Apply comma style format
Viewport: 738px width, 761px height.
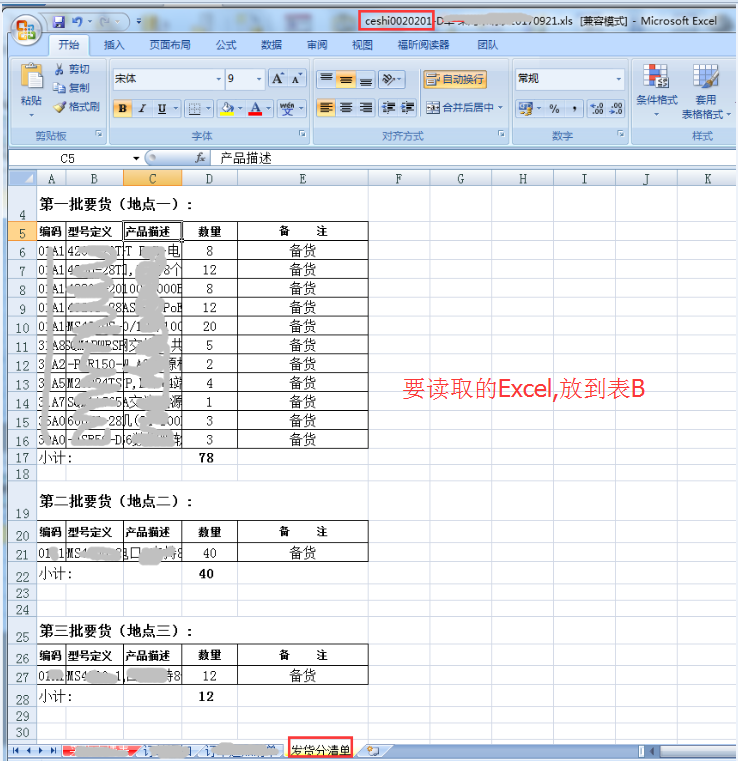point(574,109)
